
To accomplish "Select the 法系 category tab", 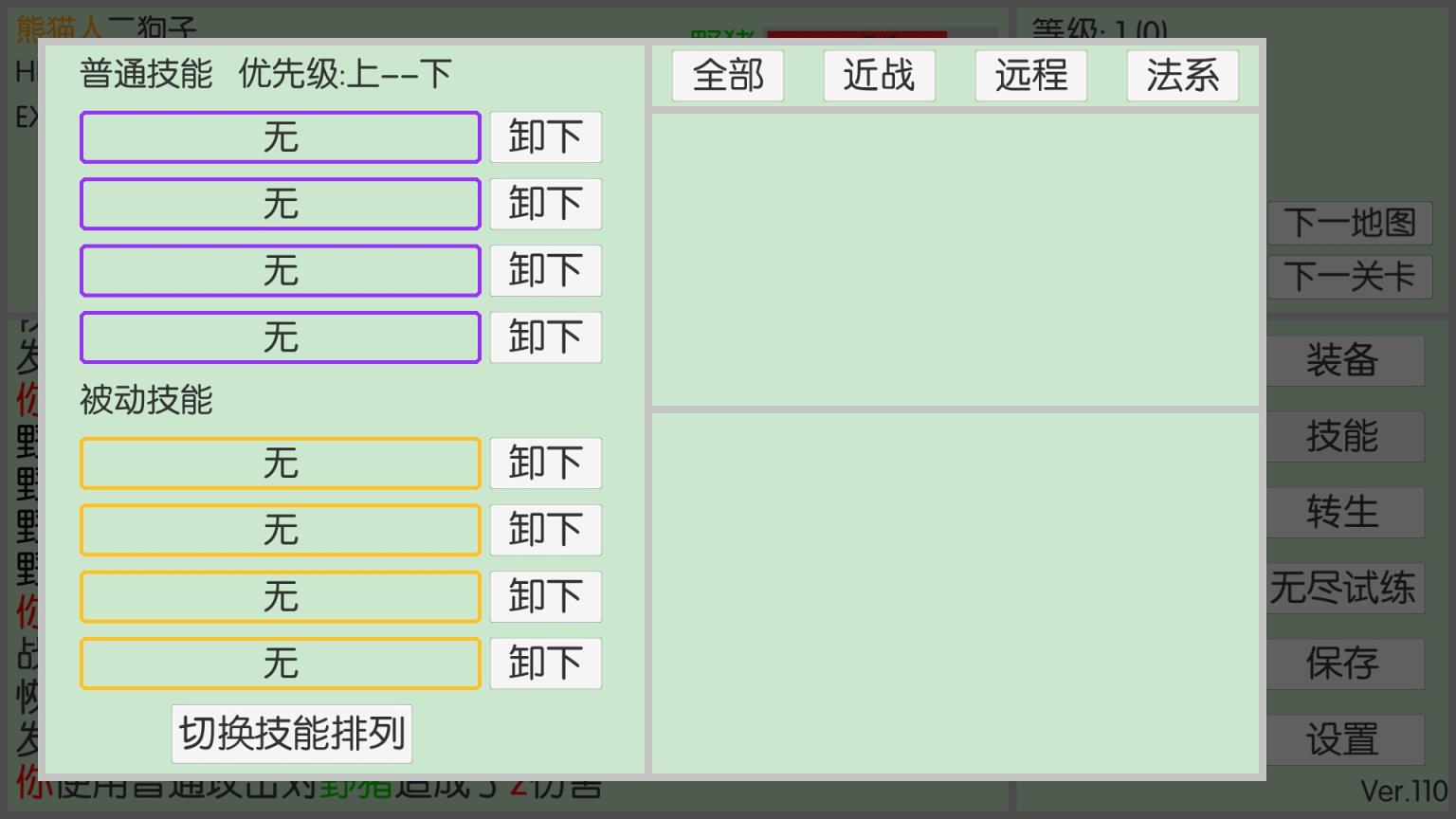I will (x=1181, y=75).
